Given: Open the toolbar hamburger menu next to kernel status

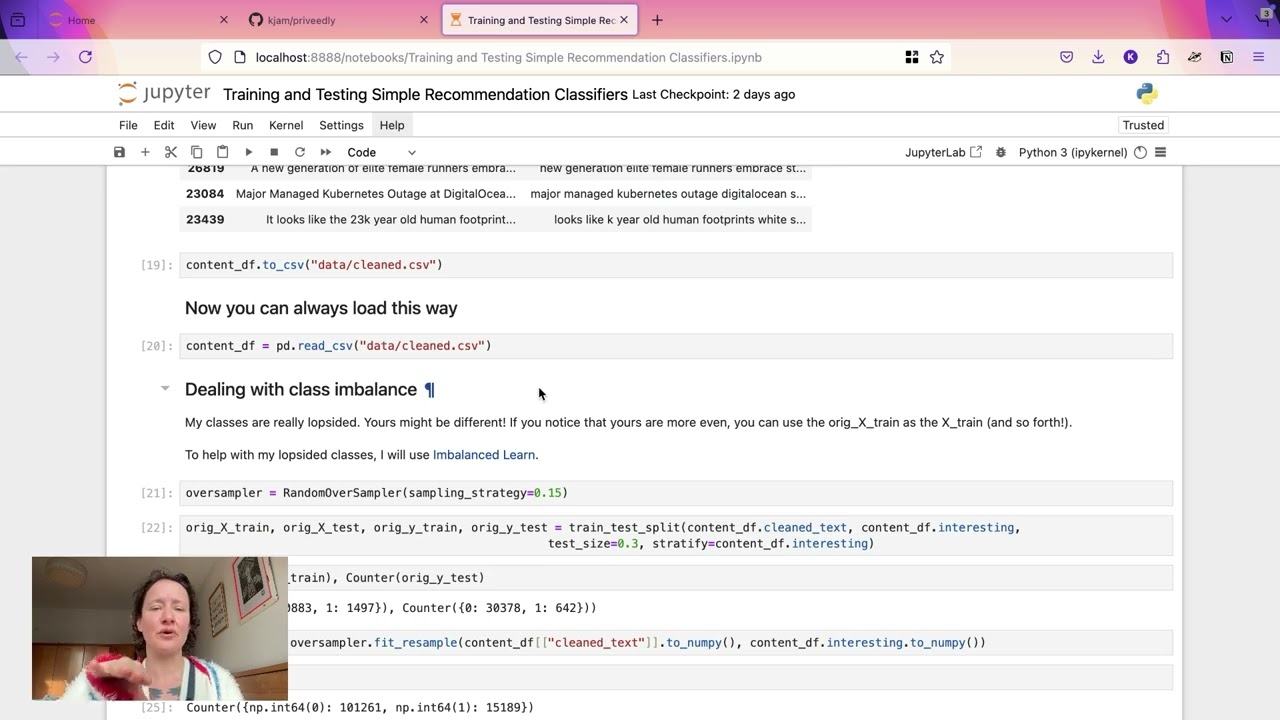Looking at the screenshot, I should pyautogui.click(x=1161, y=152).
